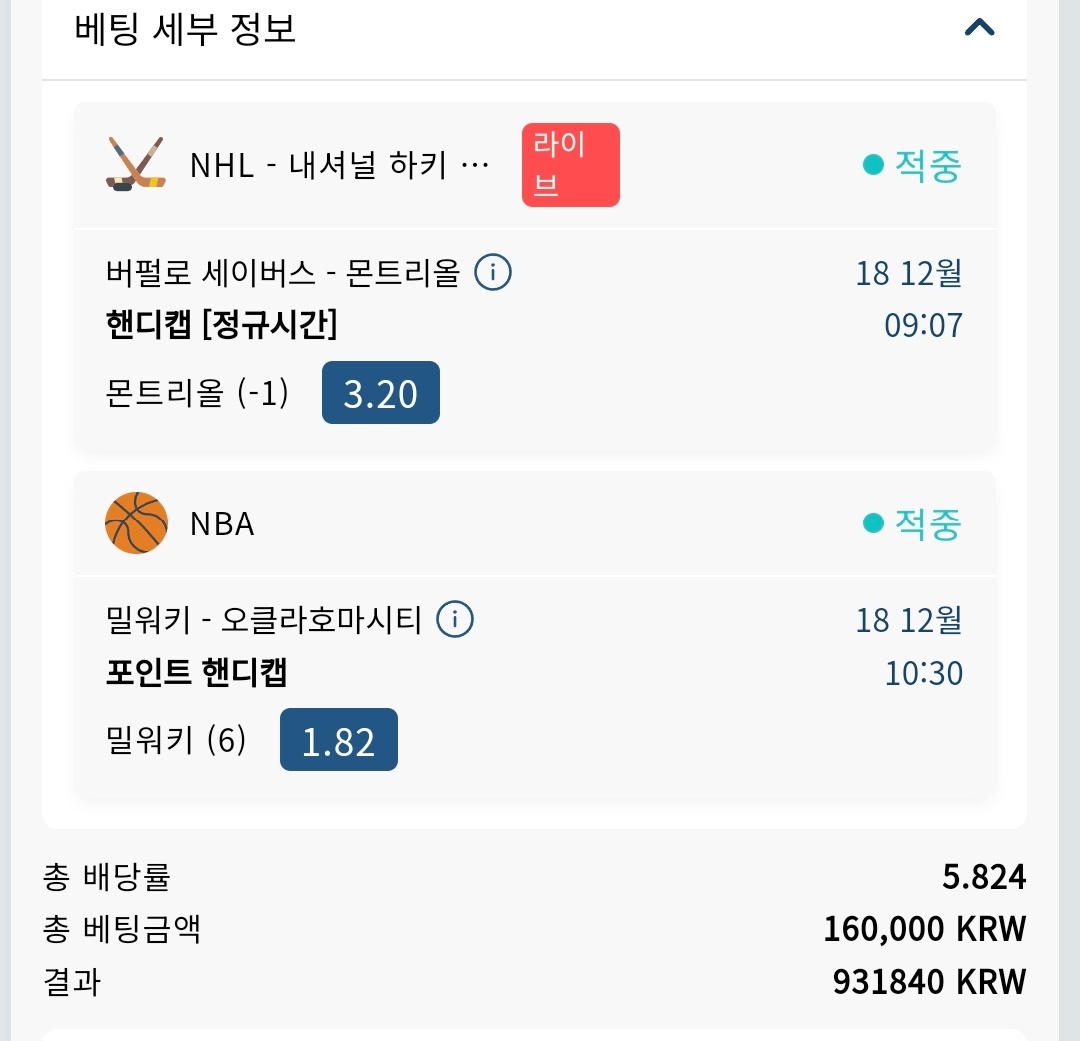Click the hockey sticks NHL icon
1080x1041 pixels.
click(x=135, y=165)
